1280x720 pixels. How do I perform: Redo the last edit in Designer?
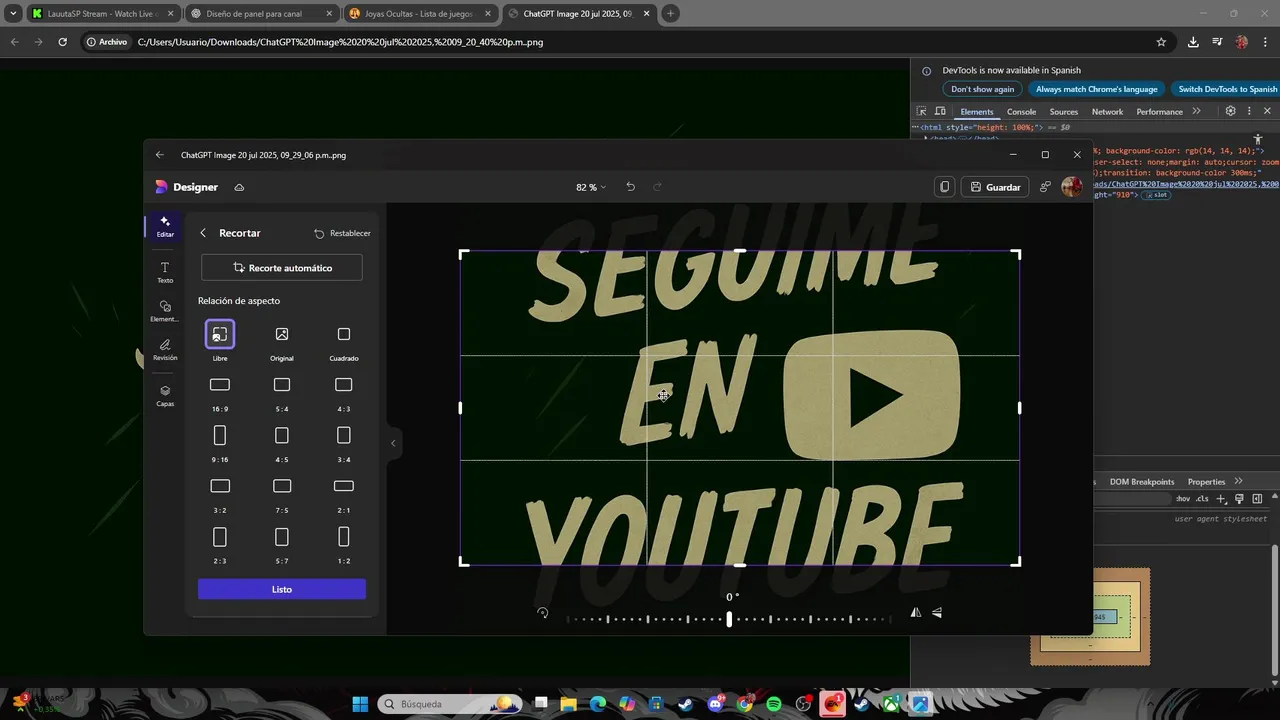[657, 187]
